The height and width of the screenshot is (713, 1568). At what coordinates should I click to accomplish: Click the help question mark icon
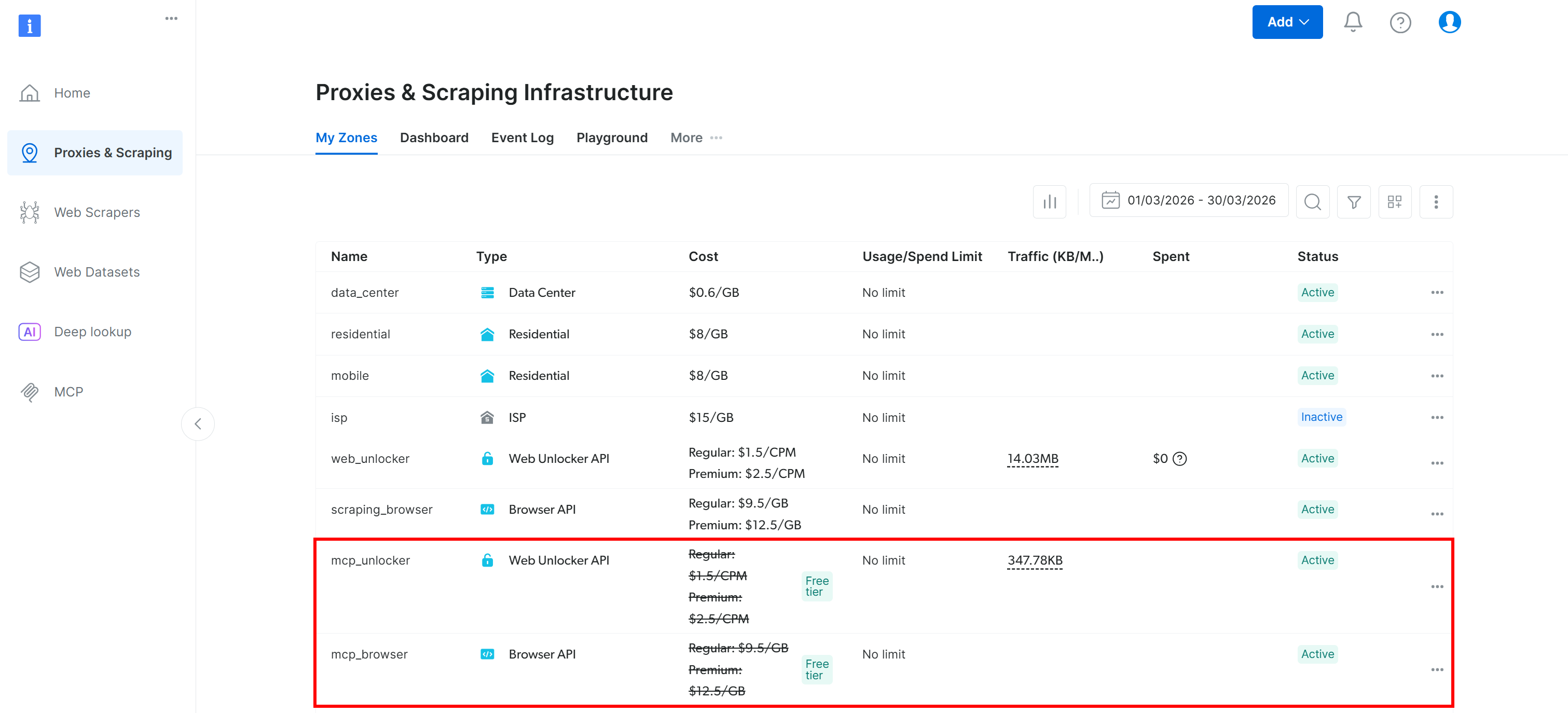(x=1400, y=22)
